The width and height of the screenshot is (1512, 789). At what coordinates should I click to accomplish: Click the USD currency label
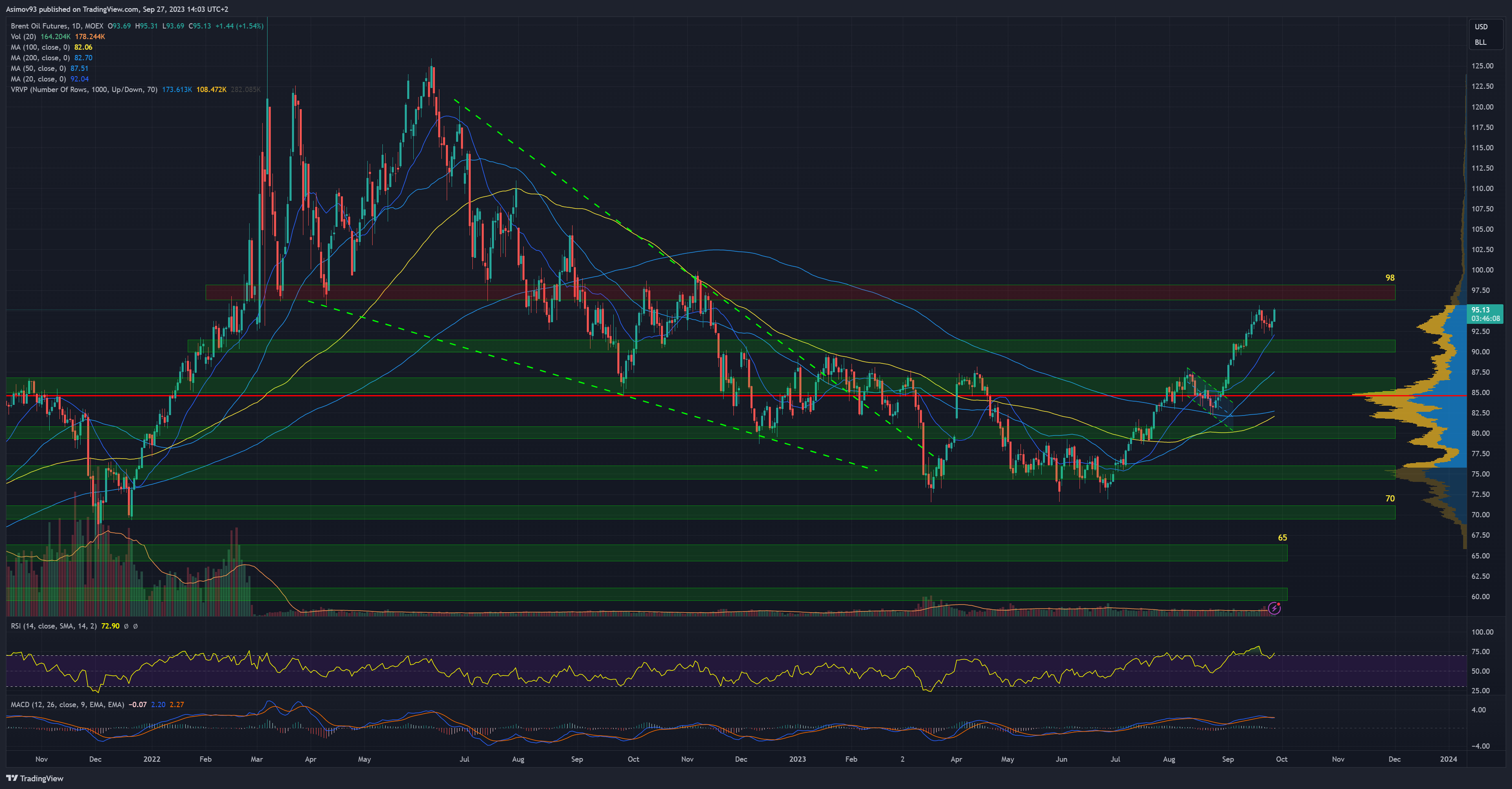coord(1481,26)
